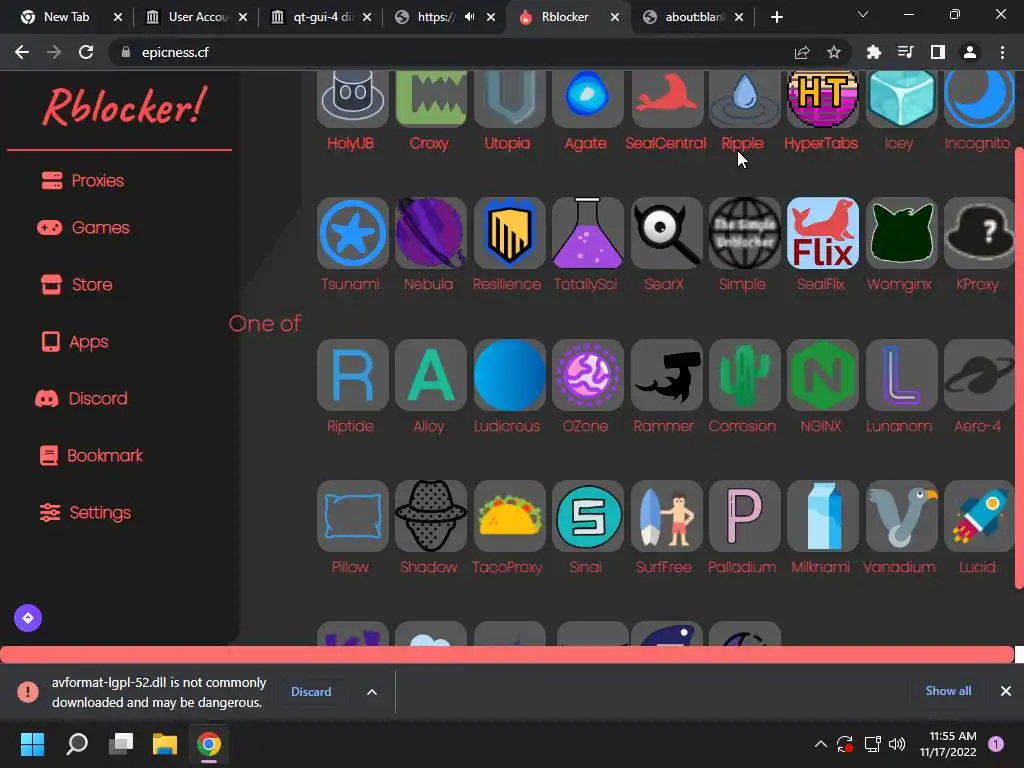
Task: Bookmark this page with star icon
Action: pyautogui.click(x=834, y=52)
